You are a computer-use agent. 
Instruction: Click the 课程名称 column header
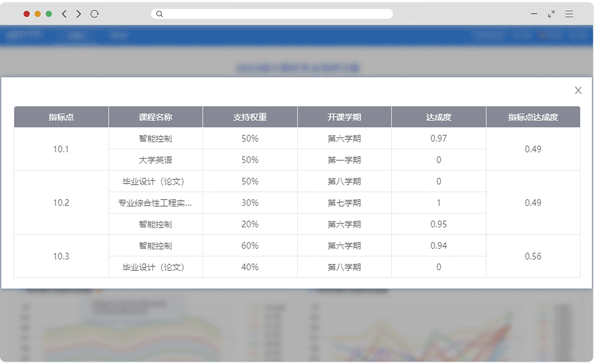(155, 117)
